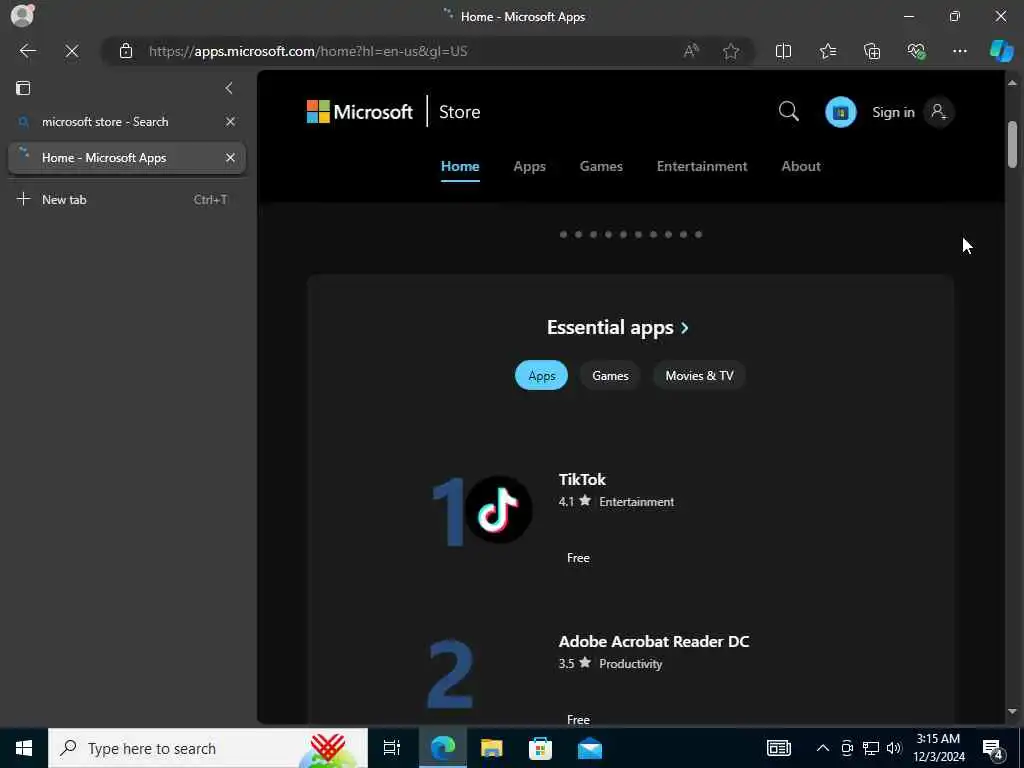This screenshot has width=1024, height=768.
Task: Open the Essential apps heading
Action: click(x=610, y=327)
